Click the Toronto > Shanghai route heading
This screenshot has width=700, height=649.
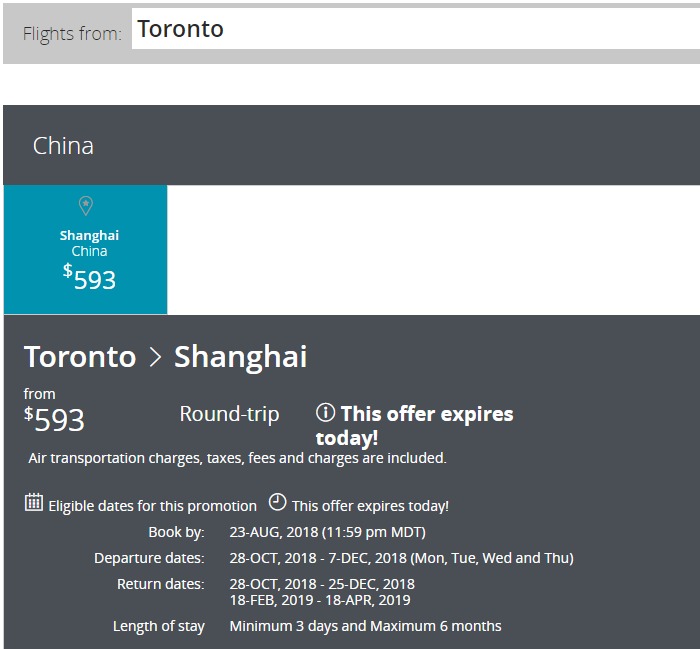click(x=166, y=357)
